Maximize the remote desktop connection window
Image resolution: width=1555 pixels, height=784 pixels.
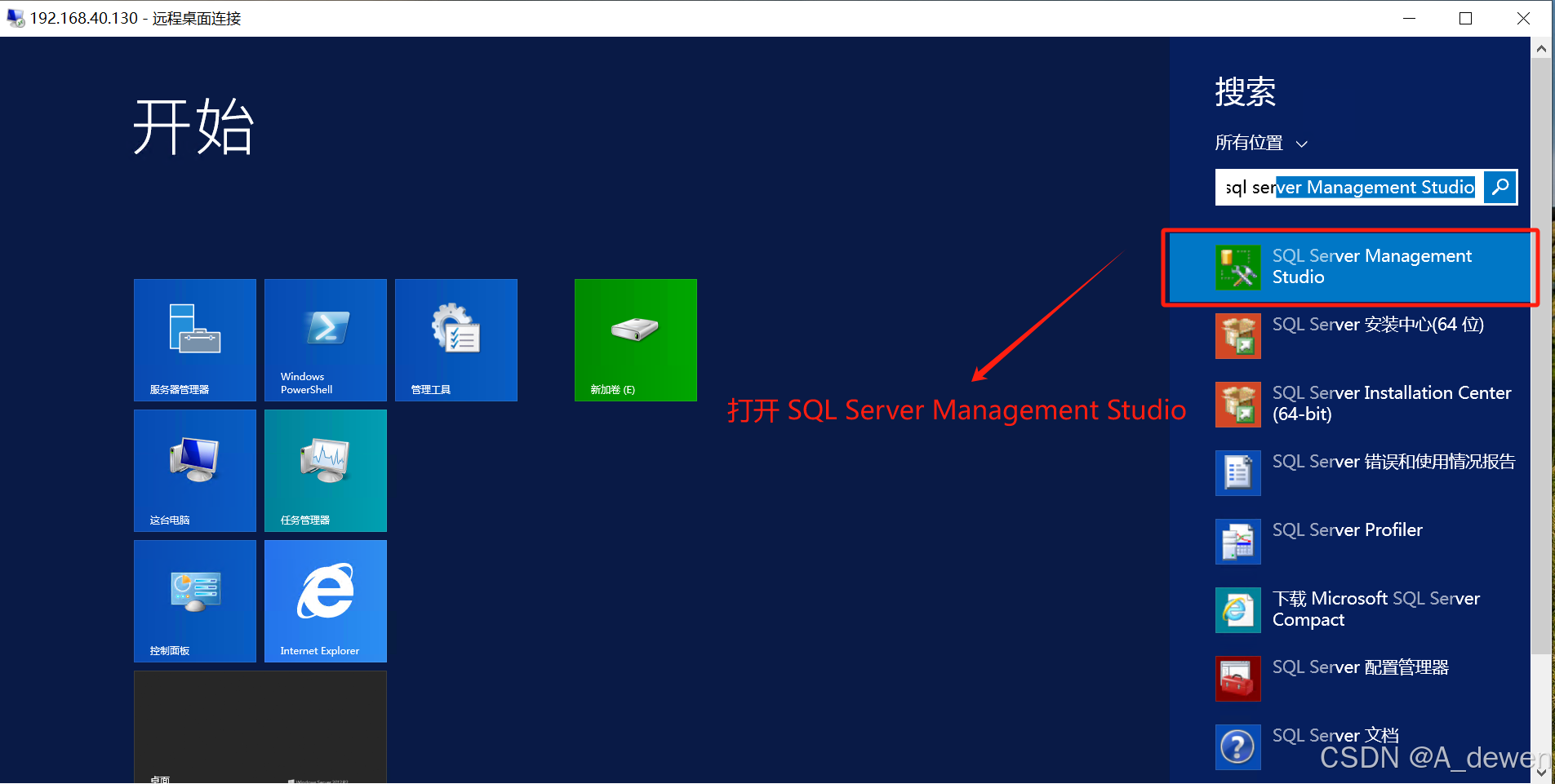(1466, 18)
